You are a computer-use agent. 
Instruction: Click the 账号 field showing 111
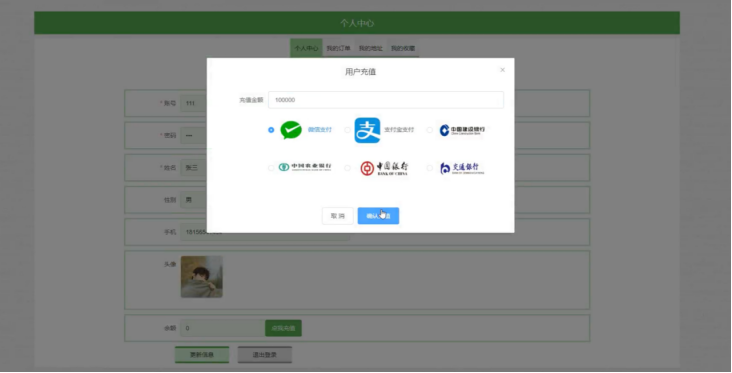pos(194,103)
